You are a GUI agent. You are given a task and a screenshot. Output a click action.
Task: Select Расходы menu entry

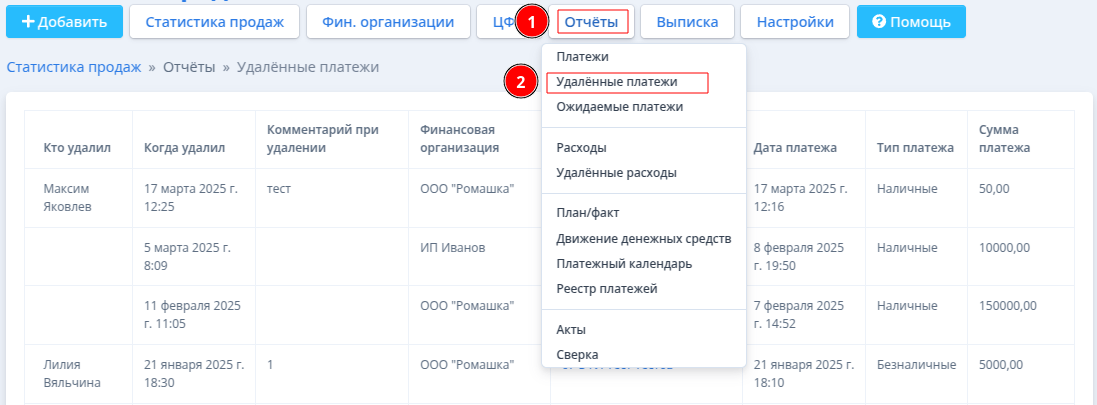coord(581,148)
